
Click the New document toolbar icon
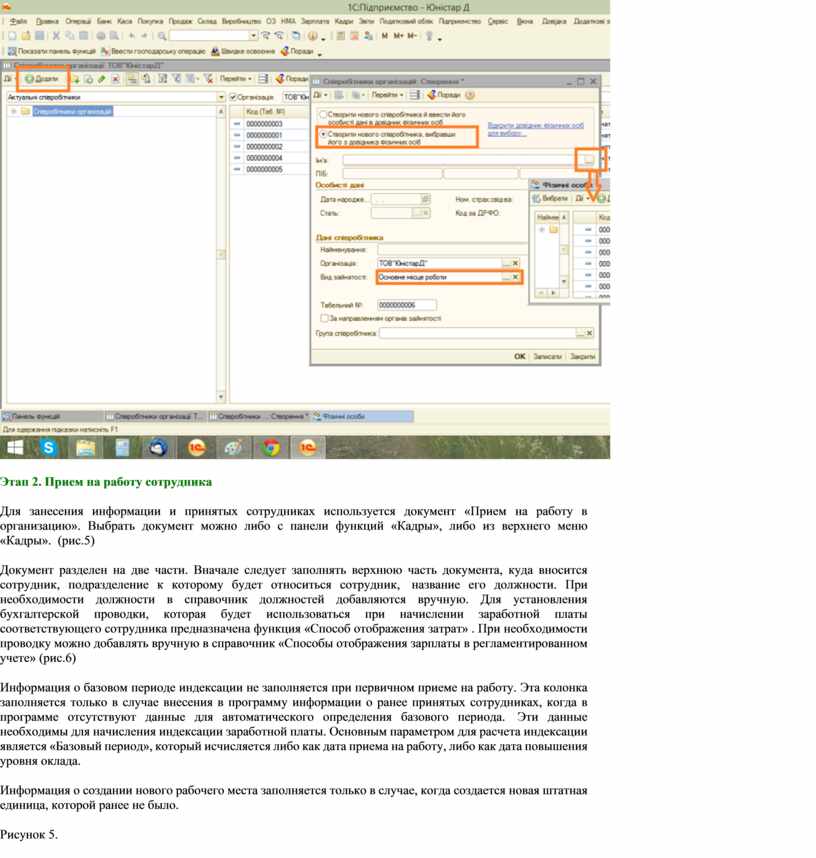(12, 36)
